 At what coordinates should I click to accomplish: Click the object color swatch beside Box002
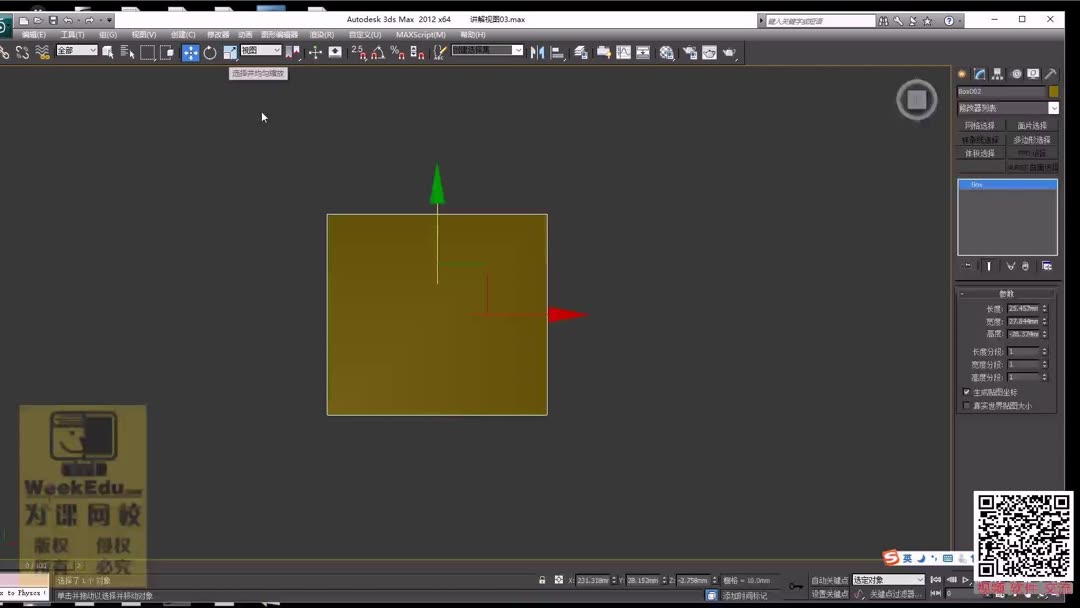point(1052,91)
